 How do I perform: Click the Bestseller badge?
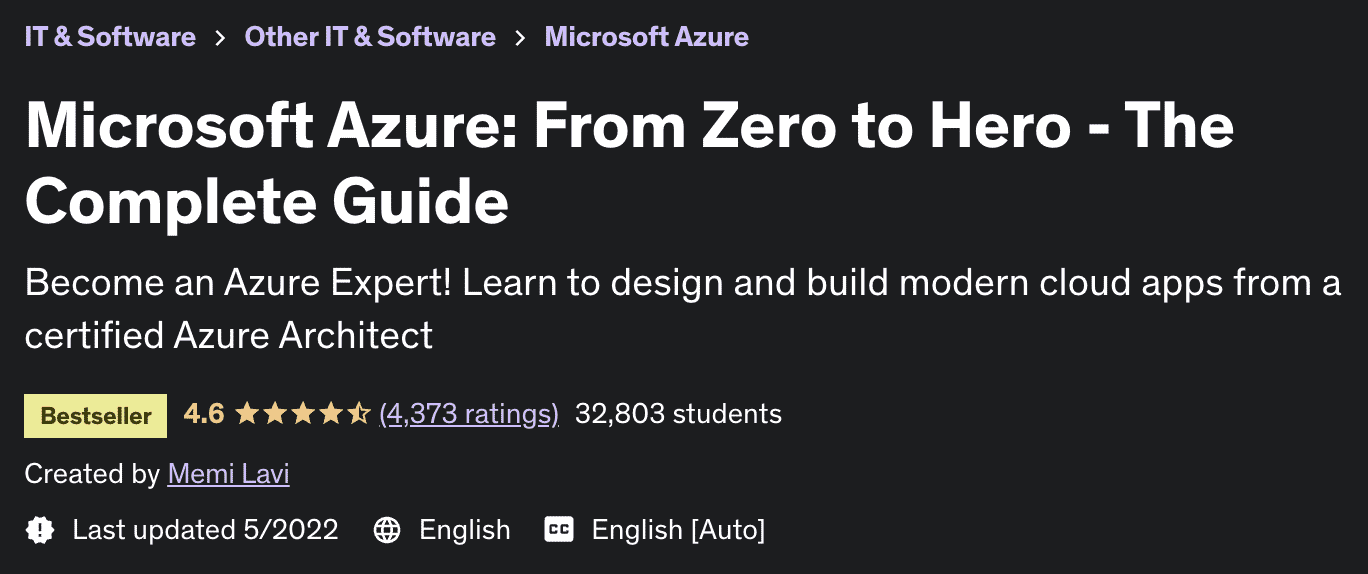96,415
